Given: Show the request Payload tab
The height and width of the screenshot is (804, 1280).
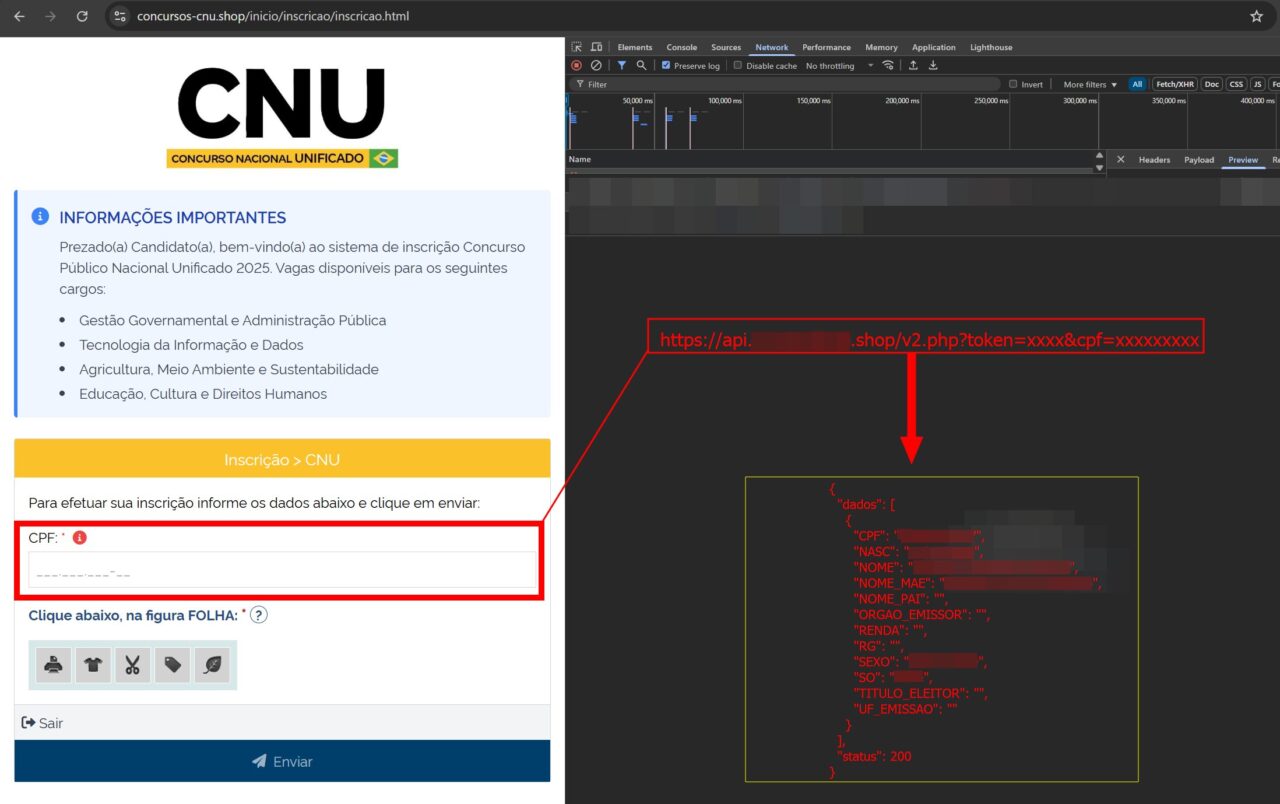Looking at the screenshot, I should point(1199,160).
